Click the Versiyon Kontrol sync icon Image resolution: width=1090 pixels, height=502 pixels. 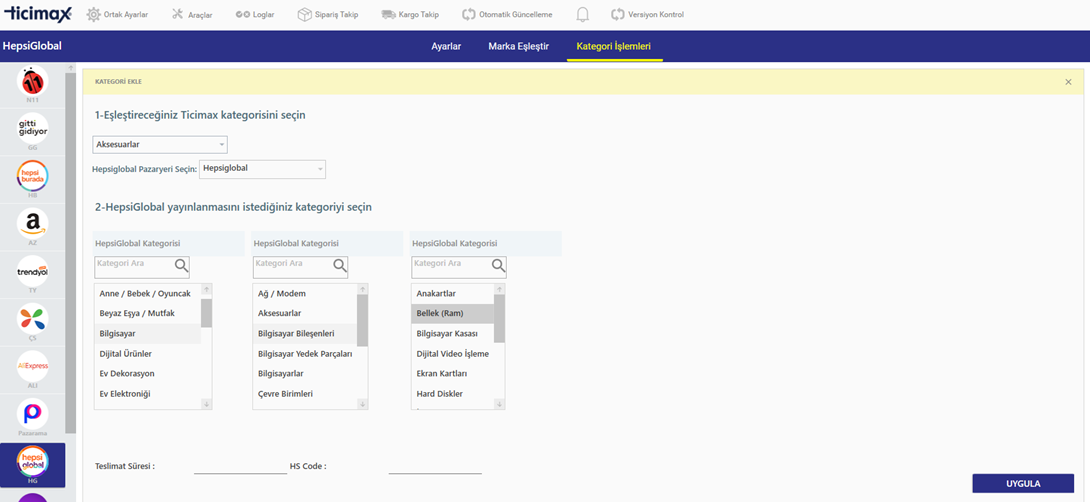point(617,15)
